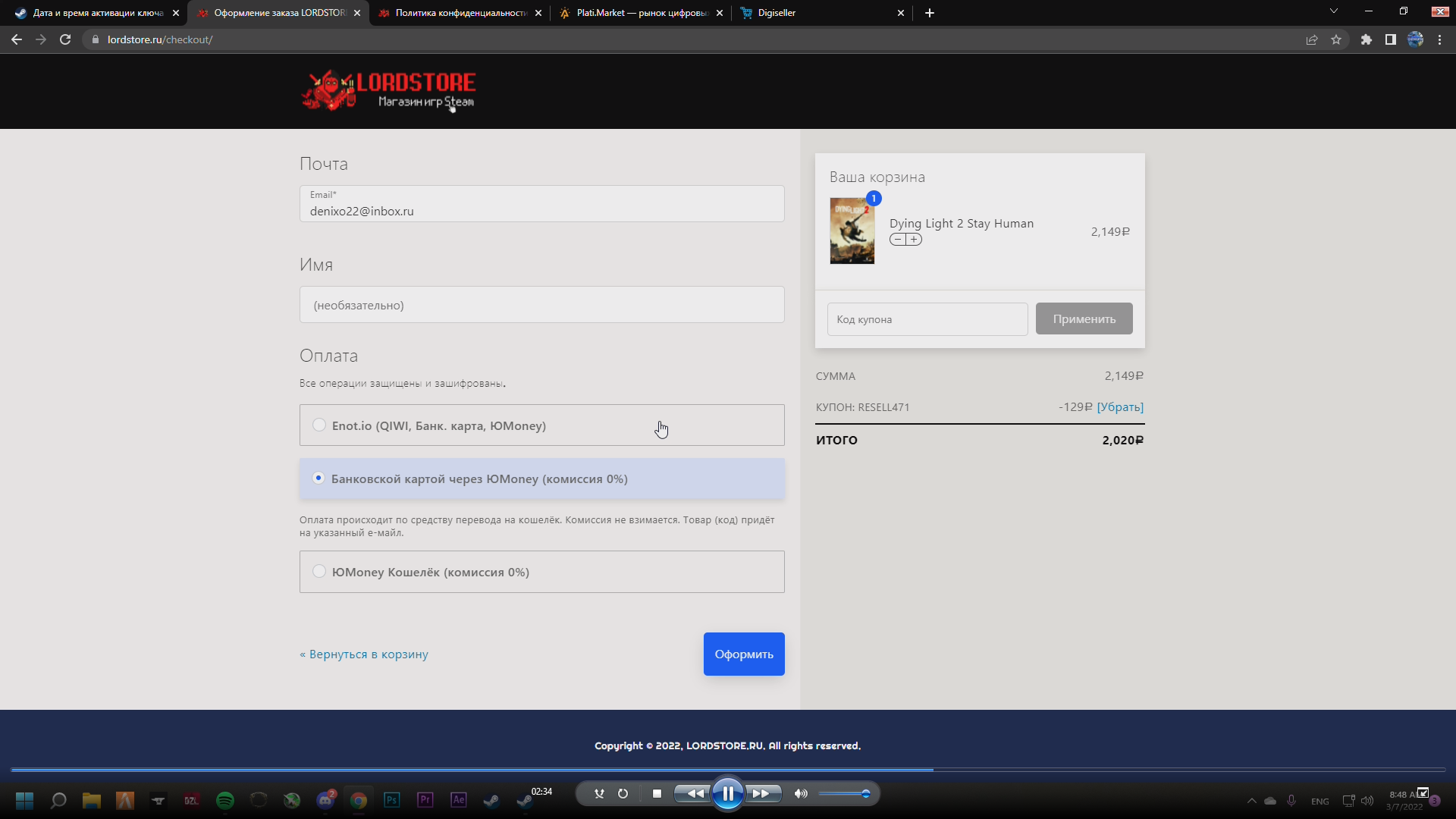
Task: Select bank card via ЮMoney payment option
Action: pos(542,479)
